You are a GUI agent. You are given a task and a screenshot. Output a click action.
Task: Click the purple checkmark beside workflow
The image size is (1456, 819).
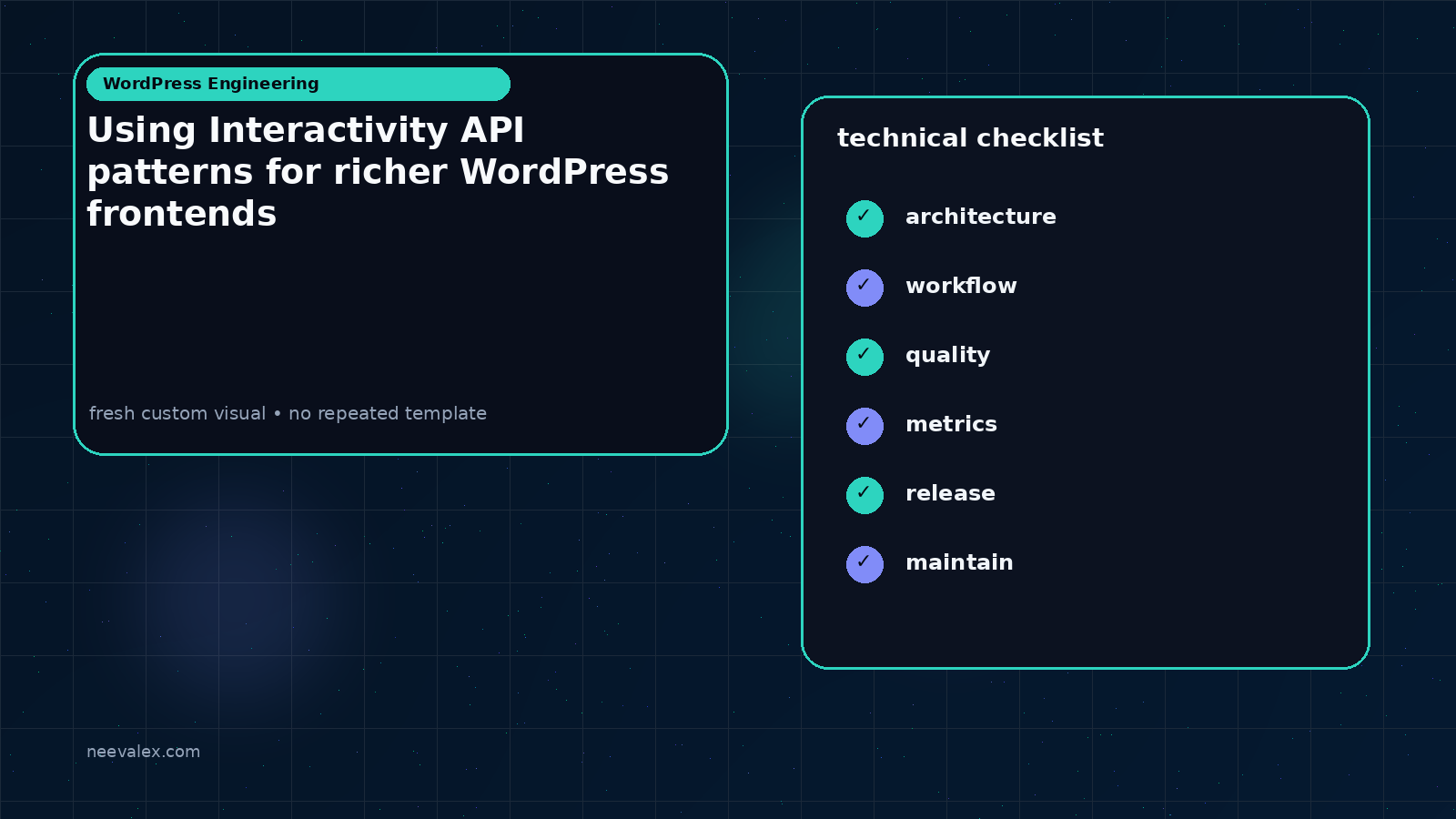point(864,288)
